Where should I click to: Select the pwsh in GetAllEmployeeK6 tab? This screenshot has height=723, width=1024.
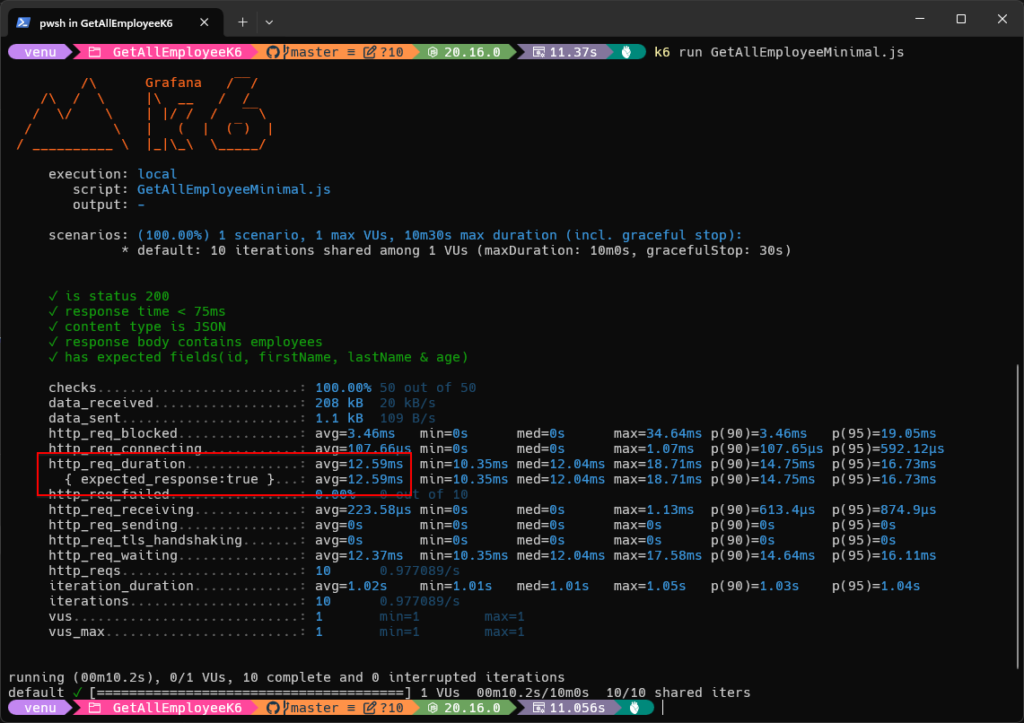(116, 22)
